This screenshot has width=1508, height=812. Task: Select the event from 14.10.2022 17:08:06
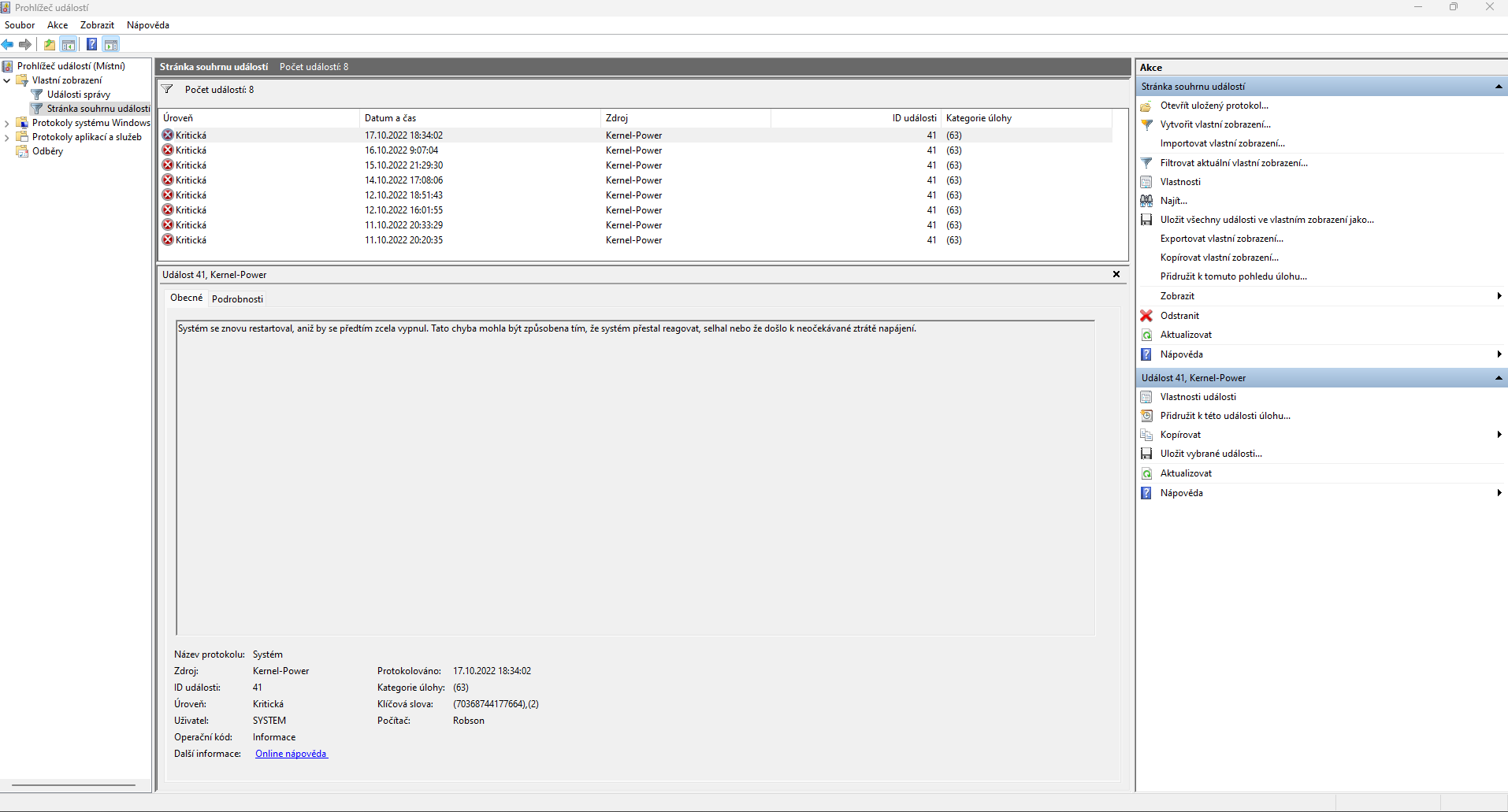[403, 180]
